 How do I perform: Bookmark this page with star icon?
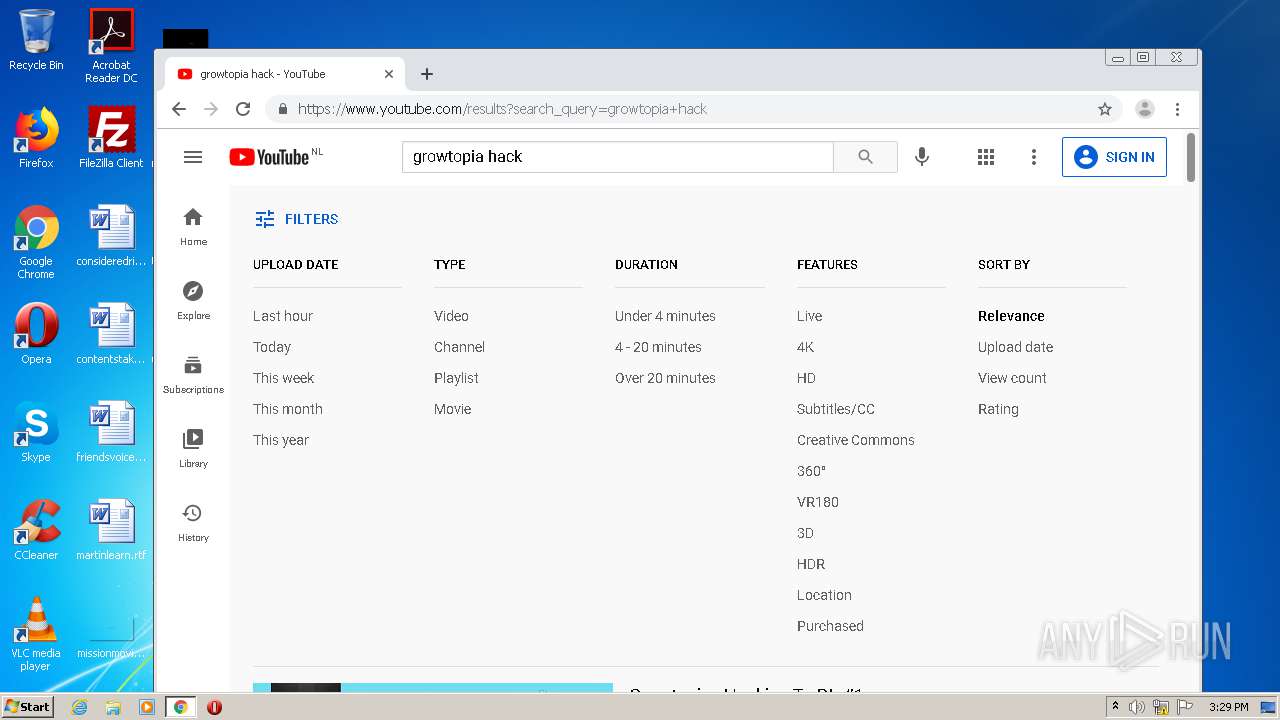(x=1105, y=109)
